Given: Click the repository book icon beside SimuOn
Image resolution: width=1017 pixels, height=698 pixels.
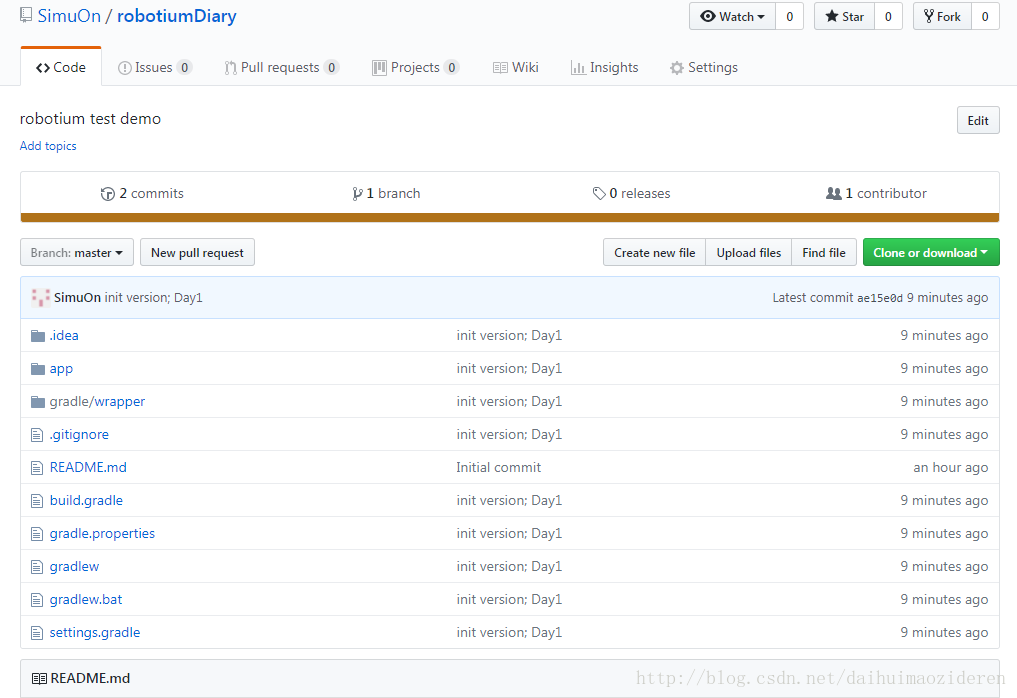Looking at the screenshot, I should (x=26, y=15).
